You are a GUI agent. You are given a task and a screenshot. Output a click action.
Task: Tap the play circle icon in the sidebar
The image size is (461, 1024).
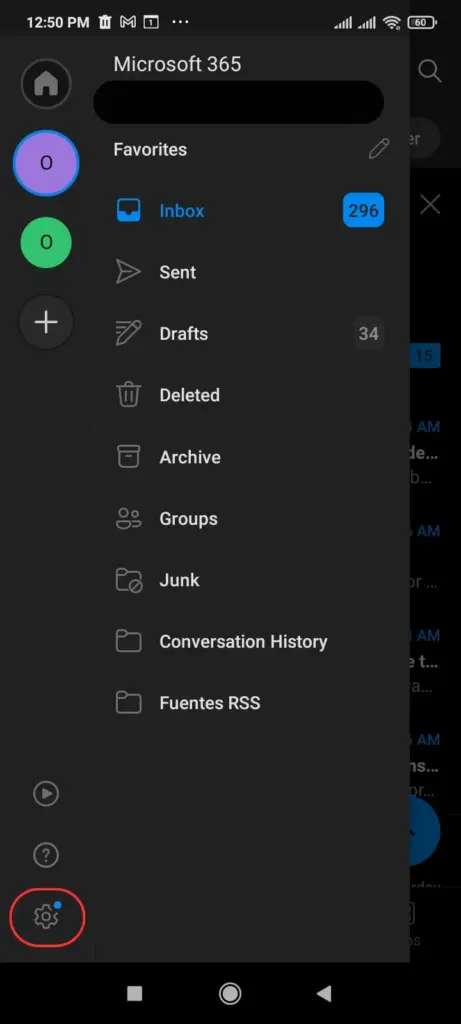point(46,793)
